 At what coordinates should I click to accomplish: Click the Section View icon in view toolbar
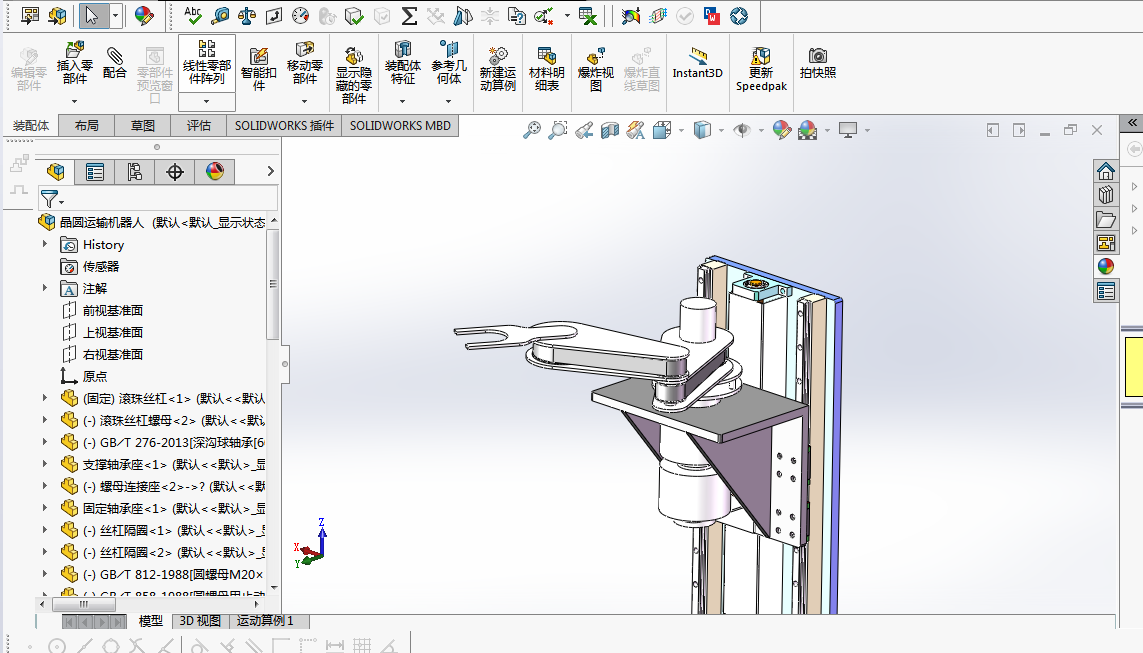[x=609, y=130]
